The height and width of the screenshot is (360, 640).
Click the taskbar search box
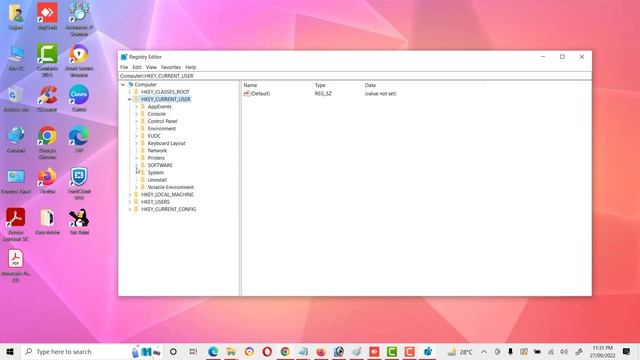pyautogui.click(x=92, y=351)
